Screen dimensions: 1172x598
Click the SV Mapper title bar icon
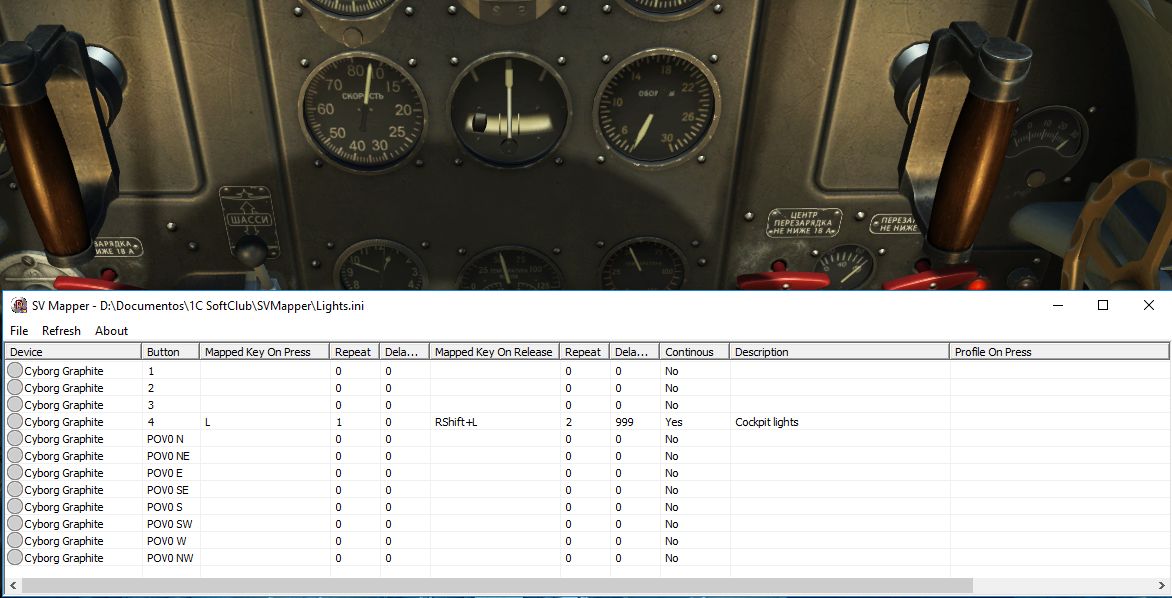18,305
